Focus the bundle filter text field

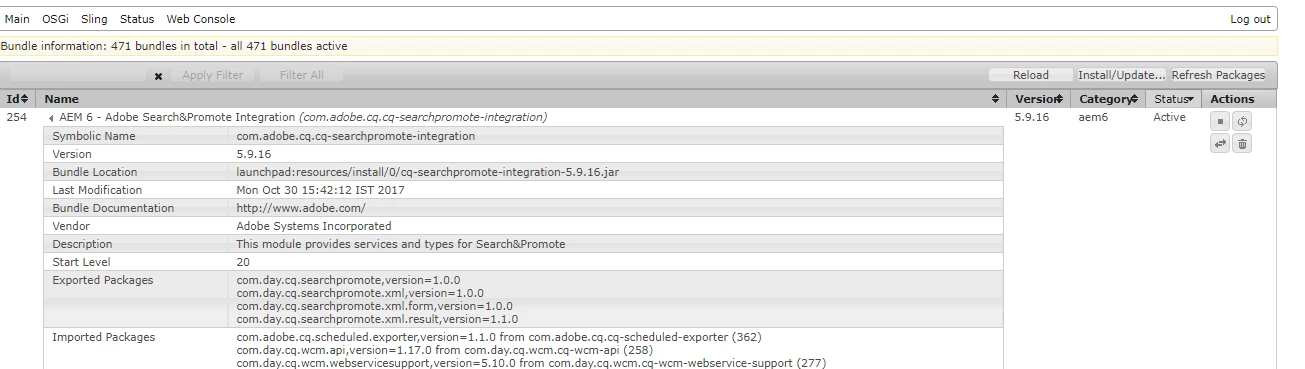coord(78,75)
